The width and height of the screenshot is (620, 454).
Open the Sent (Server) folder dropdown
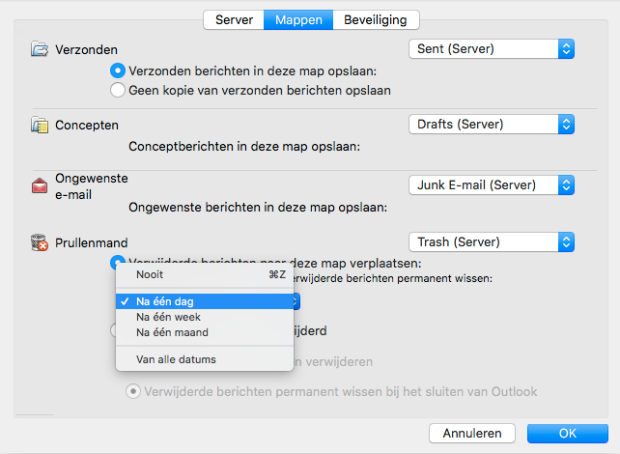pos(491,48)
